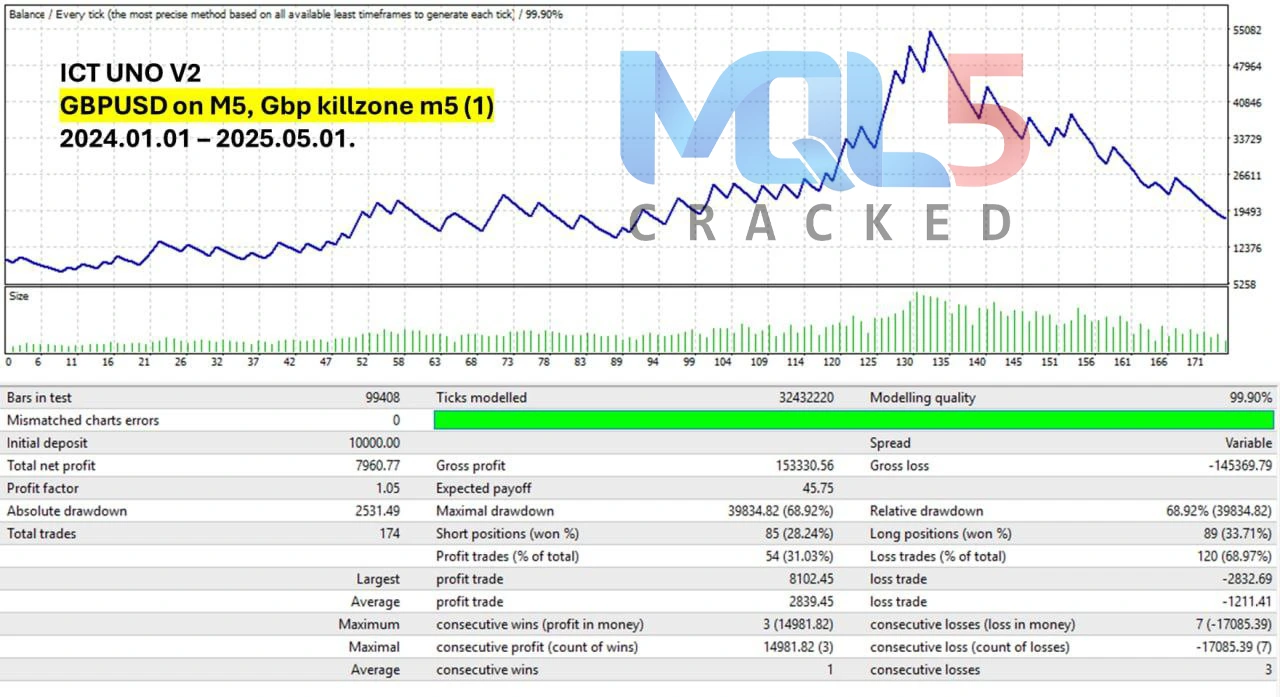Select the largest profit trade value 8102.45
The width and height of the screenshot is (1280, 697).
tap(810, 579)
